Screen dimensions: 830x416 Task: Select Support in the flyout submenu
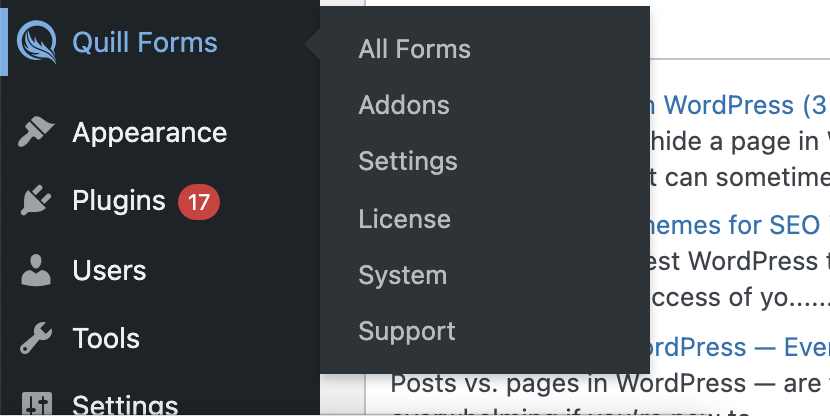pyautogui.click(x=407, y=332)
